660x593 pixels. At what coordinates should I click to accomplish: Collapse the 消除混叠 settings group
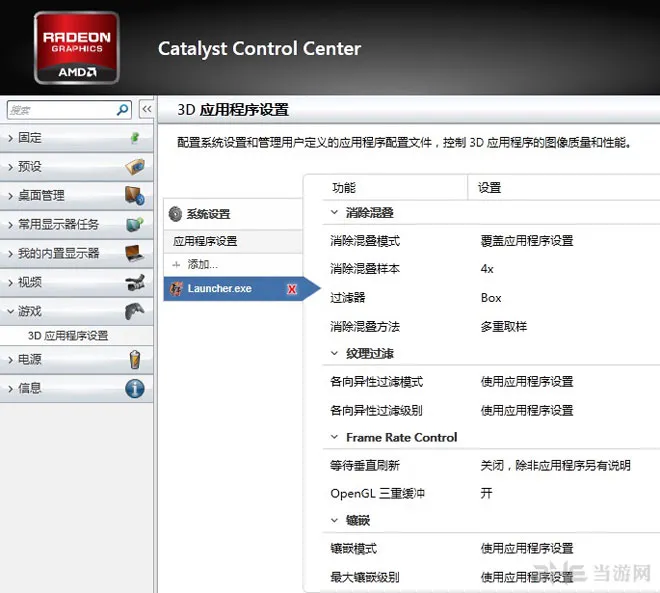tap(334, 212)
